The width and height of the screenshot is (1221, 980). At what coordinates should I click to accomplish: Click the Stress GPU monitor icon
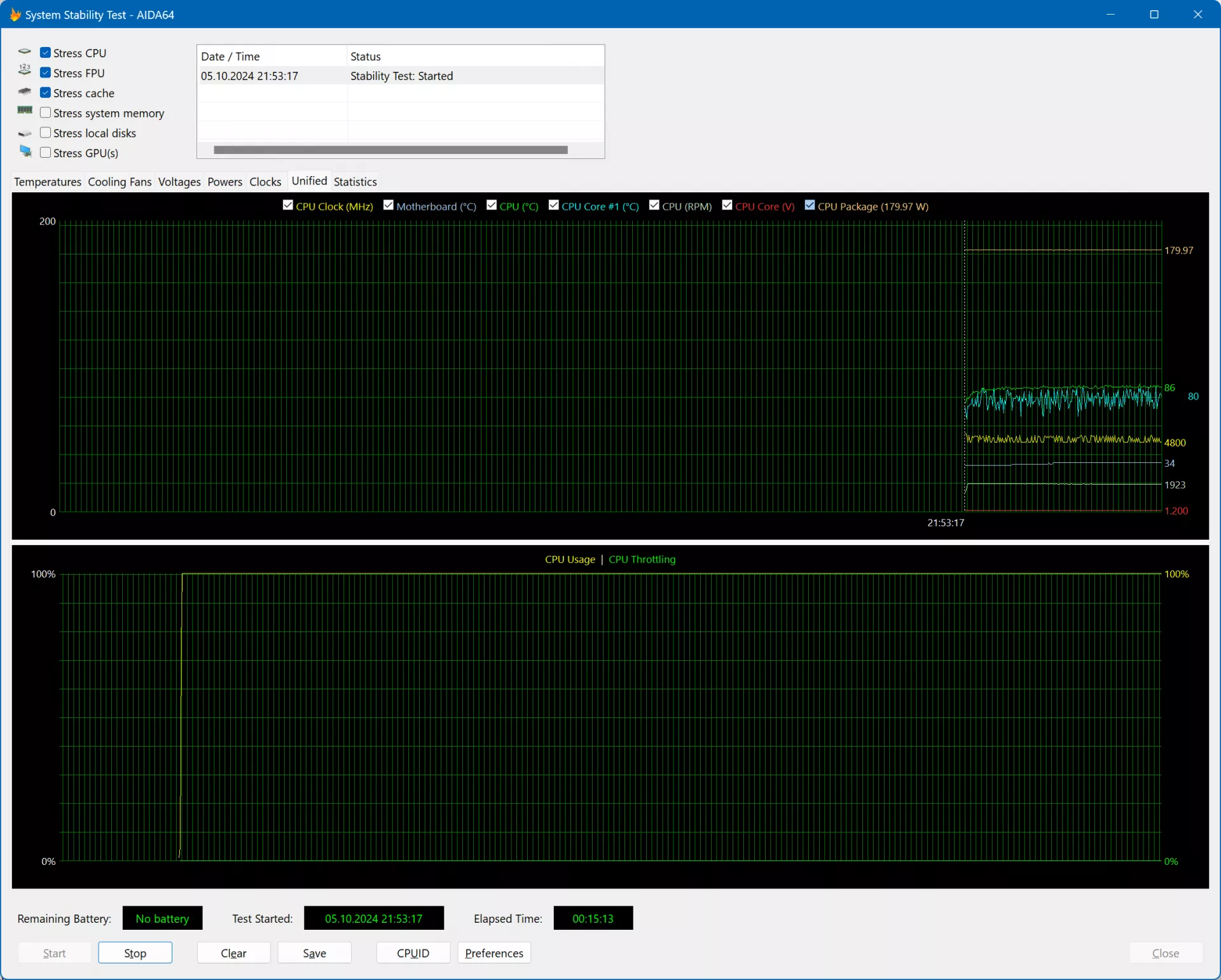click(25, 151)
